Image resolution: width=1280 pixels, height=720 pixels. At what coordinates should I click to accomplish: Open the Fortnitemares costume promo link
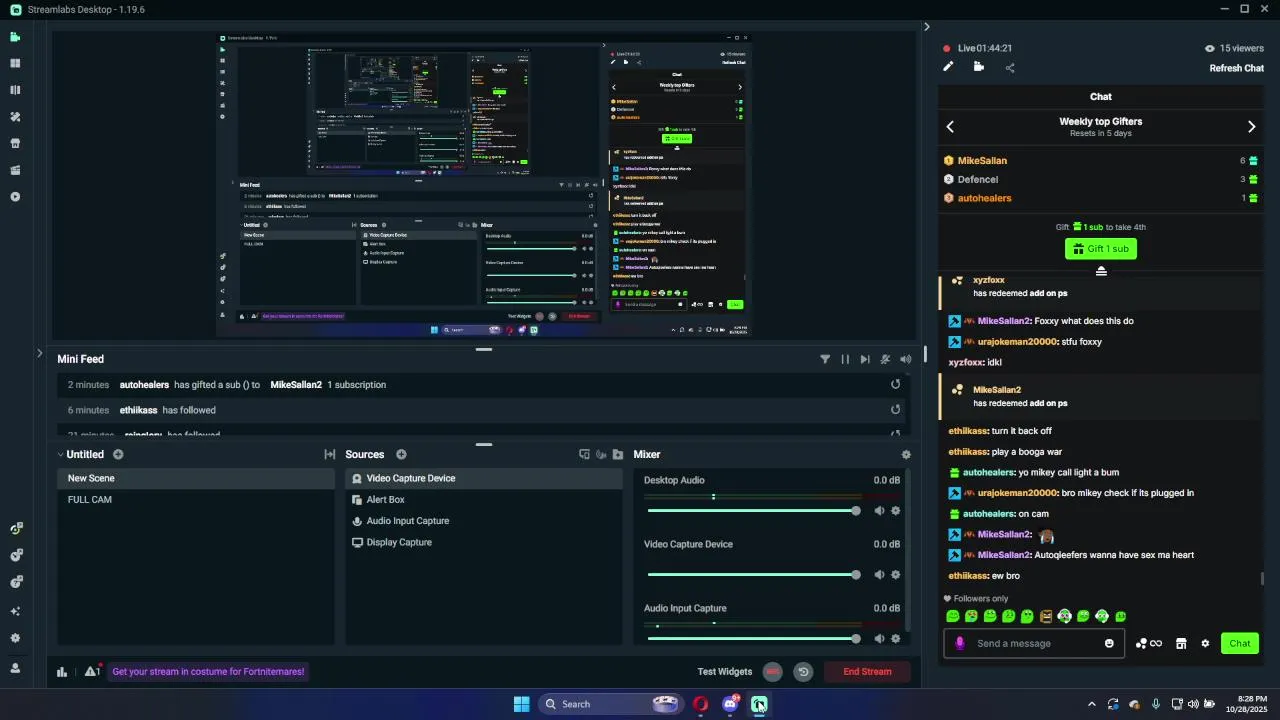[x=208, y=672]
